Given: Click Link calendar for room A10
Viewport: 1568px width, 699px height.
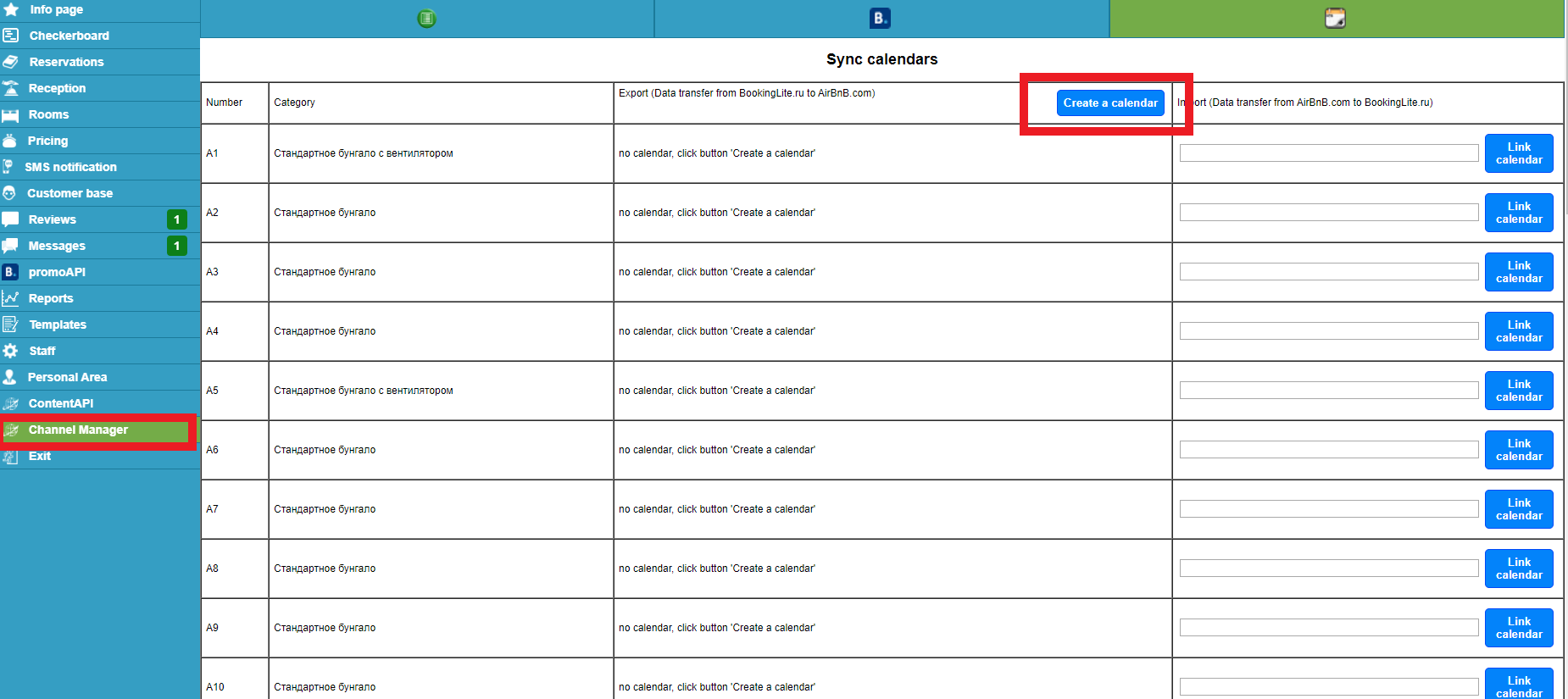Looking at the screenshot, I should coord(1519,685).
